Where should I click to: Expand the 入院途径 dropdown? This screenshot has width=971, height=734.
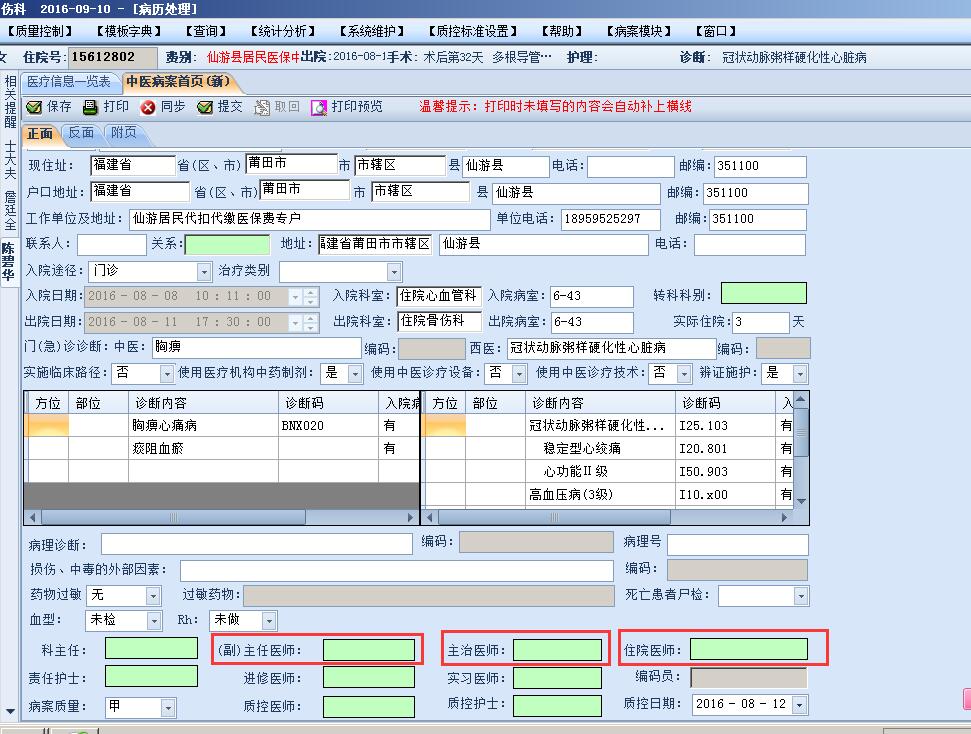pos(204,271)
